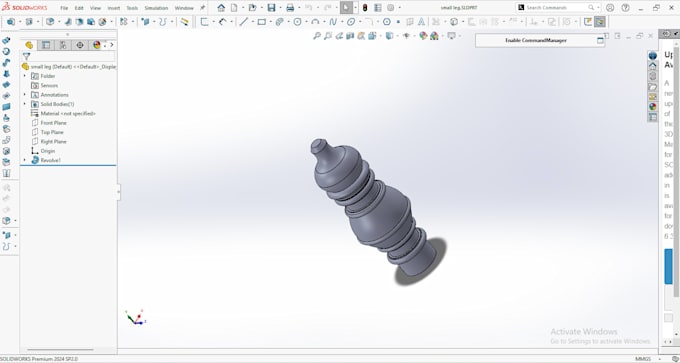Open the Tools menu

tap(132, 8)
